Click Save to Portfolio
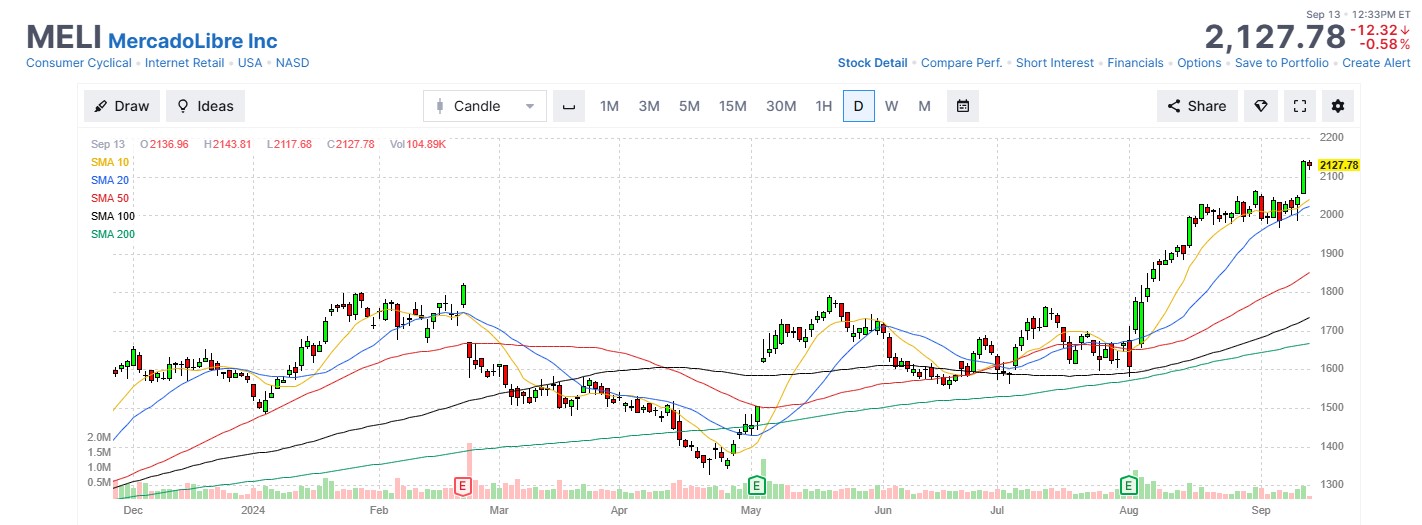 tap(1282, 63)
